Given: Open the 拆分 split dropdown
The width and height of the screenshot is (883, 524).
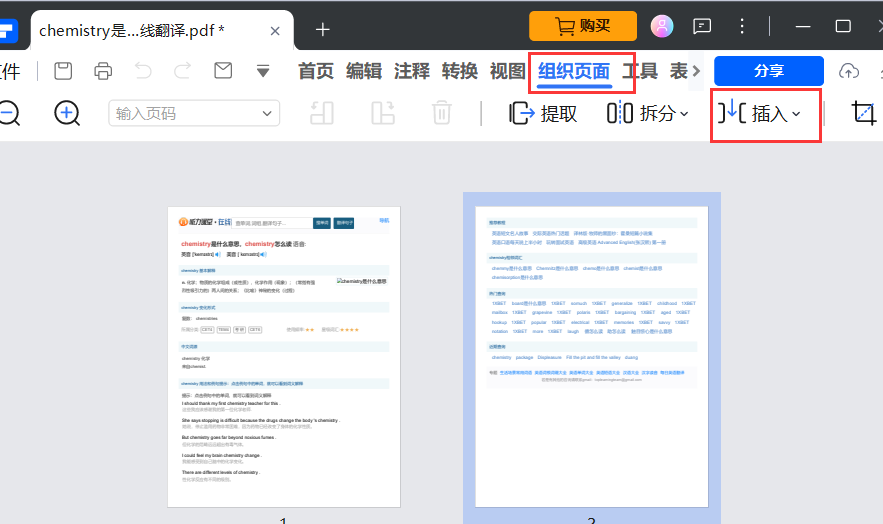Looking at the screenshot, I should (x=648, y=114).
